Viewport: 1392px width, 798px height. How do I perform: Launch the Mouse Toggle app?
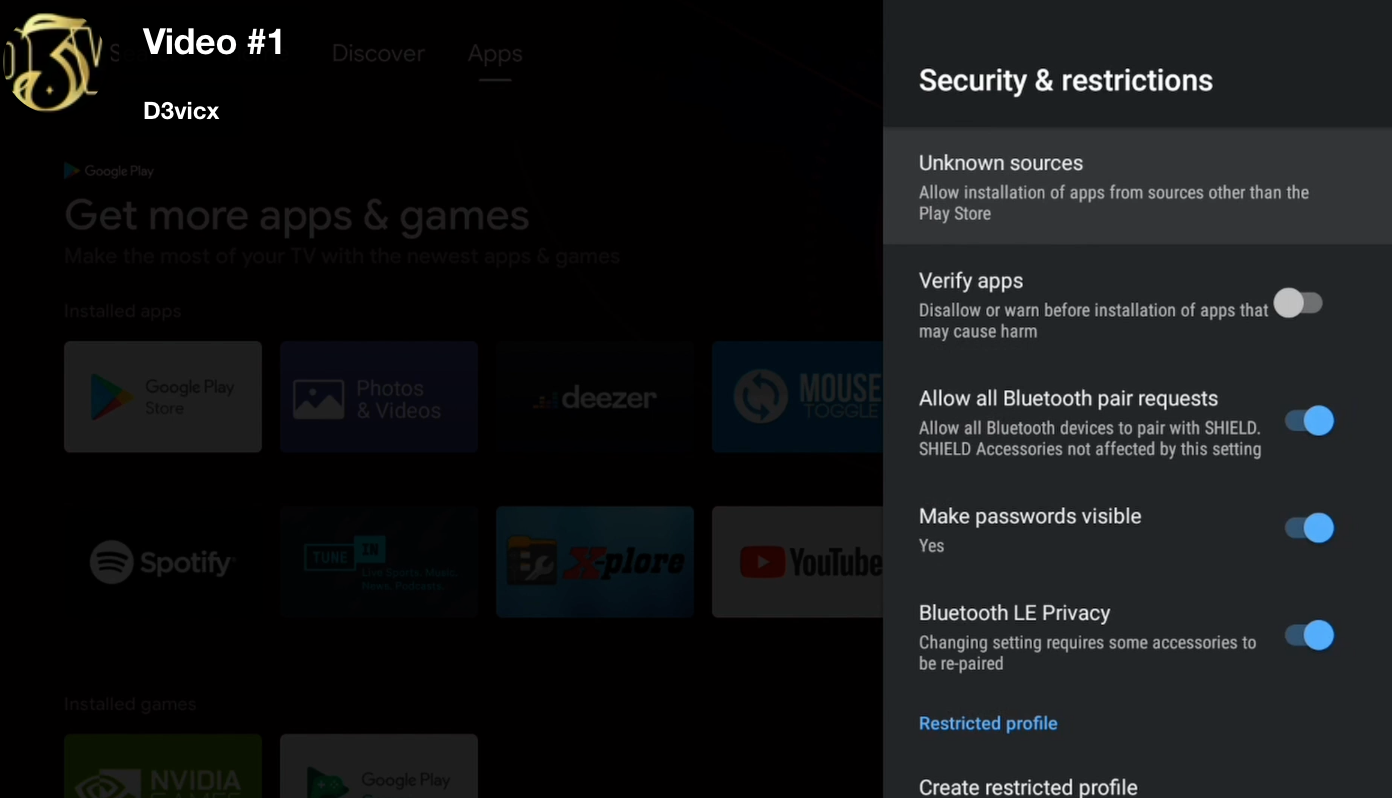click(x=797, y=397)
